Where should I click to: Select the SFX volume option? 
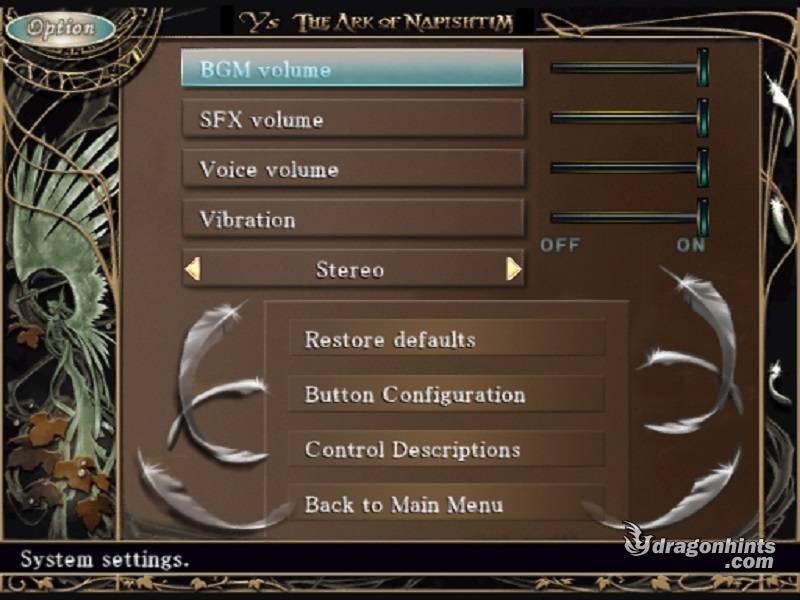(353, 118)
